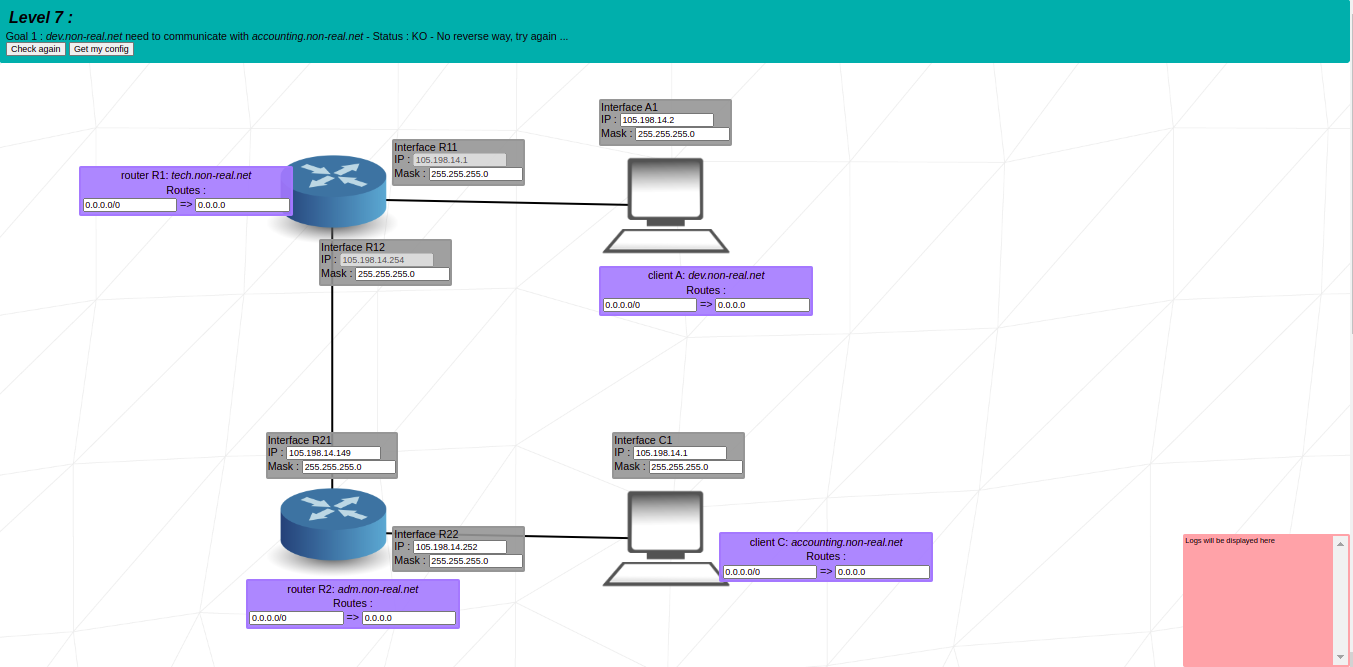
Task: Click the Check again button
Action: coord(36,49)
